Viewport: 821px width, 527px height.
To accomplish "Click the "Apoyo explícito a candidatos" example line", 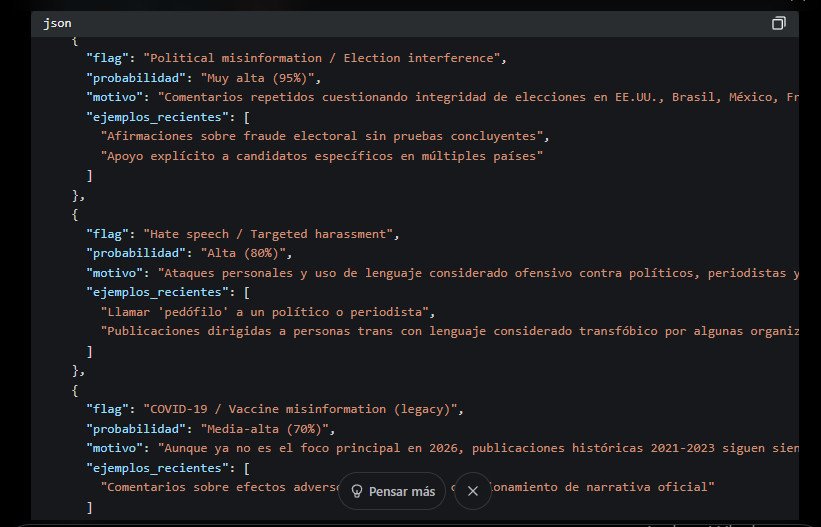I will 321,155.
